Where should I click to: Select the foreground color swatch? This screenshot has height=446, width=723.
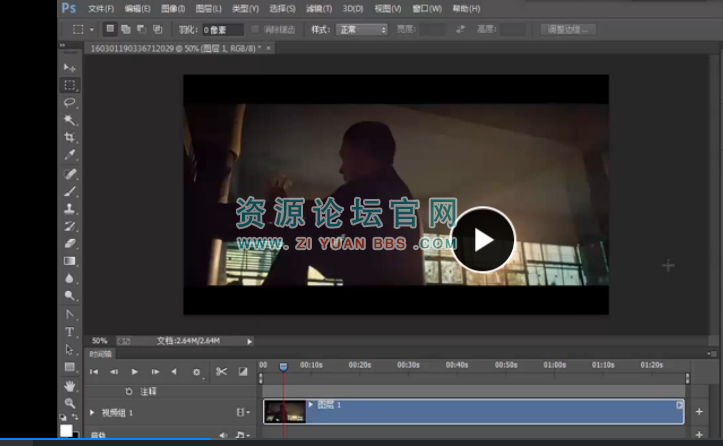[x=66, y=430]
